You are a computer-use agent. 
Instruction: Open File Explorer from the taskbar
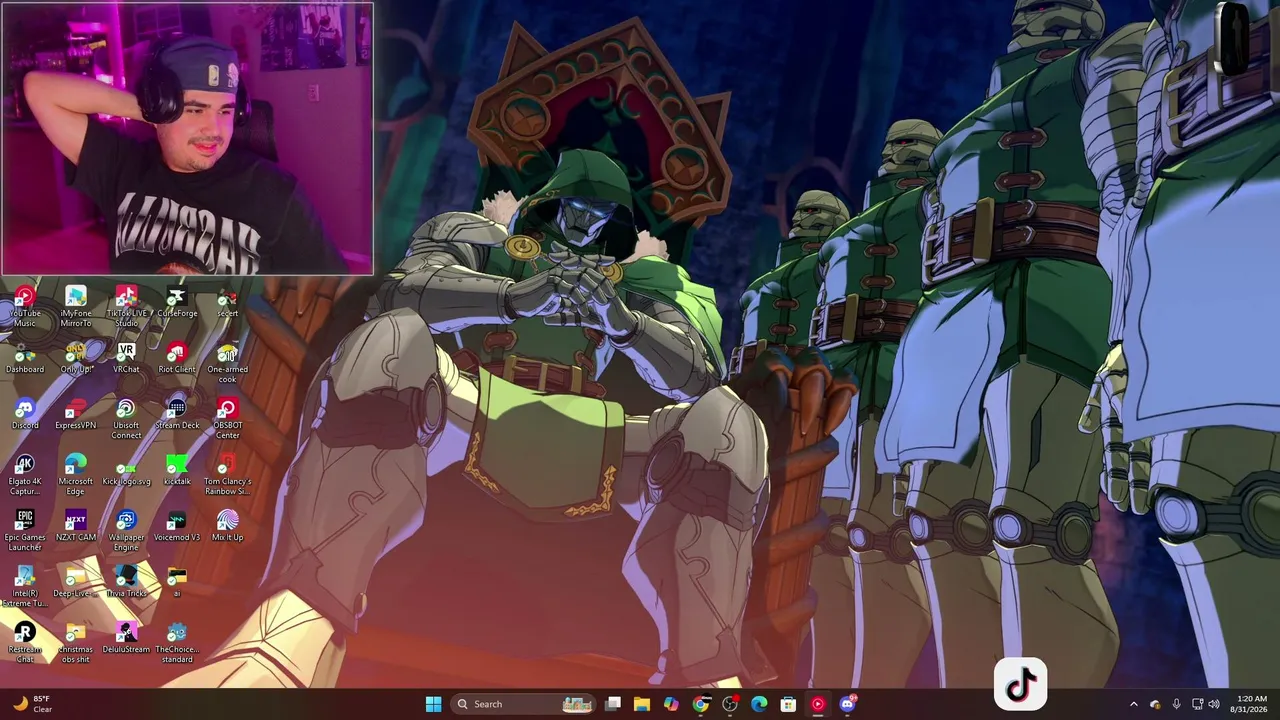tap(642, 704)
